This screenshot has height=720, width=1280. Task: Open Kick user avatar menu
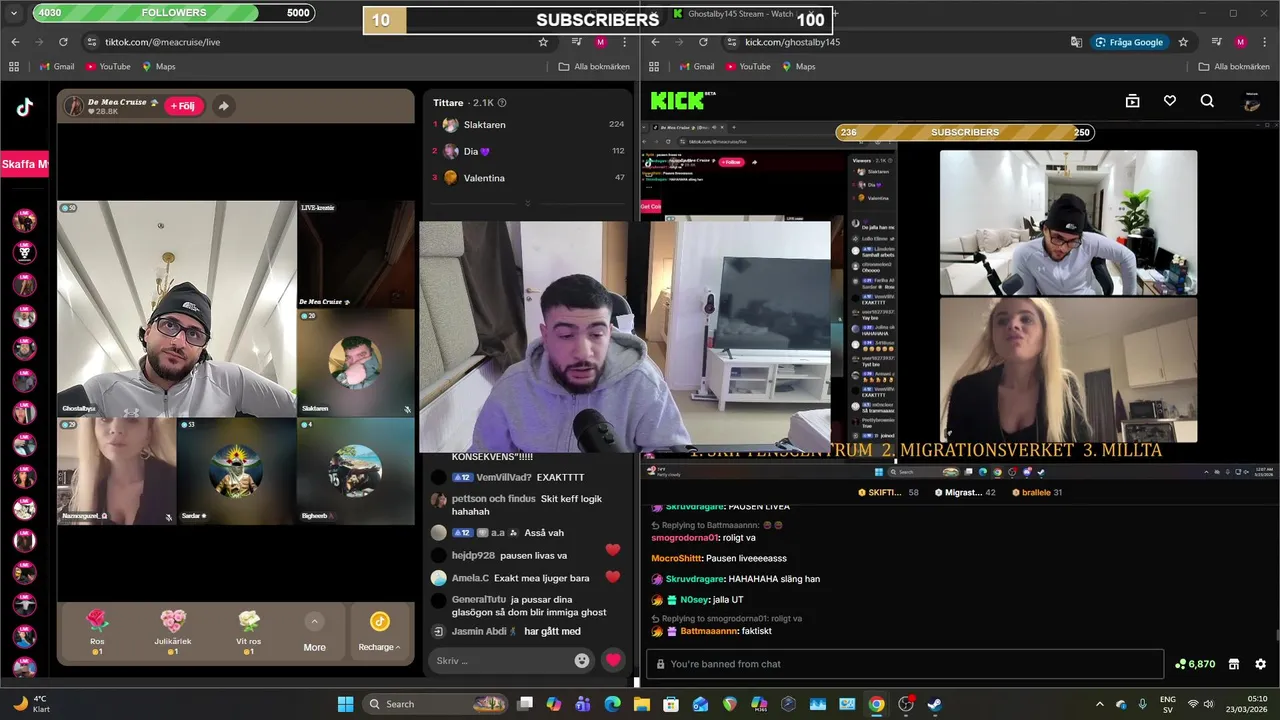click(x=1251, y=101)
